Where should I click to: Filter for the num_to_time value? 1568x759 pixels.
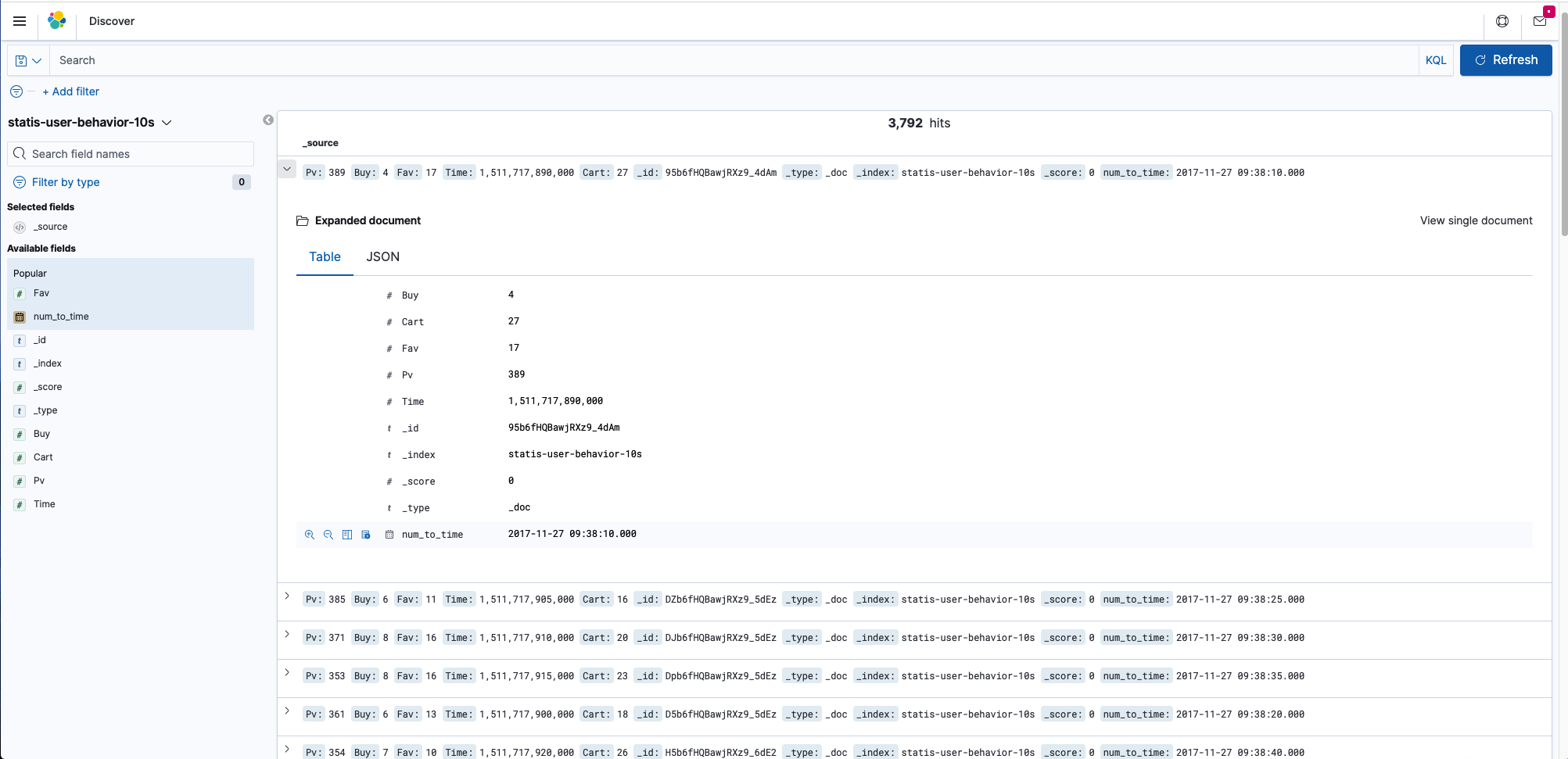coord(309,535)
